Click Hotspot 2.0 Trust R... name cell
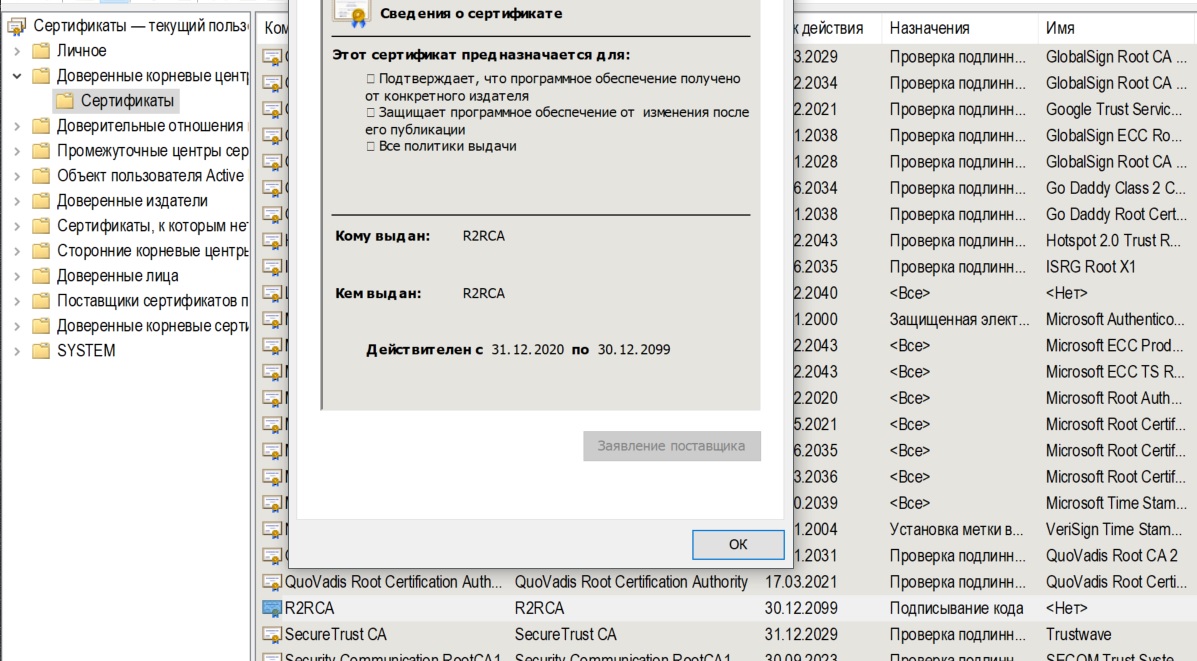The width and height of the screenshot is (1197, 661). [1113, 240]
